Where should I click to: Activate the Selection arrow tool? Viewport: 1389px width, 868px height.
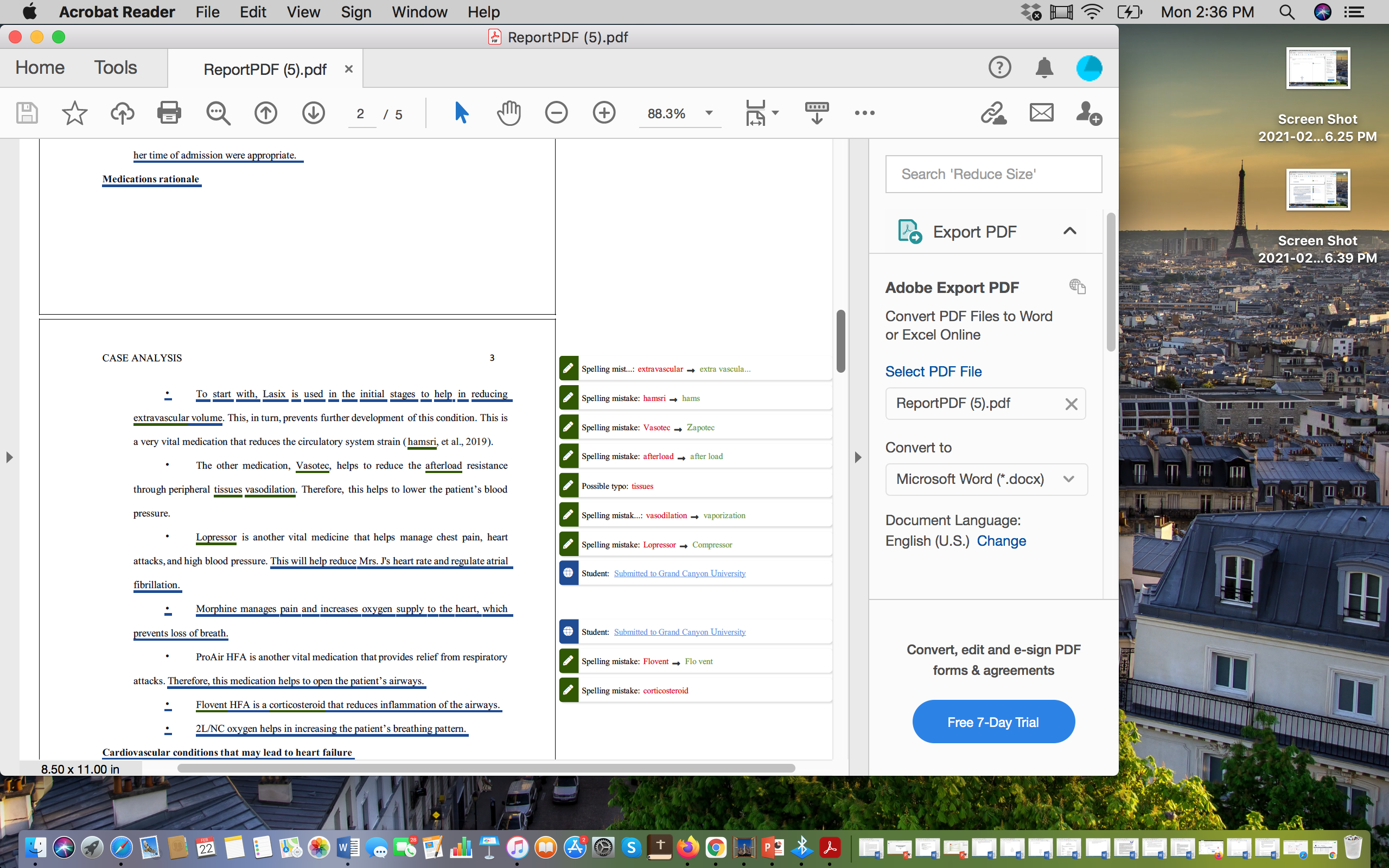(462, 112)
